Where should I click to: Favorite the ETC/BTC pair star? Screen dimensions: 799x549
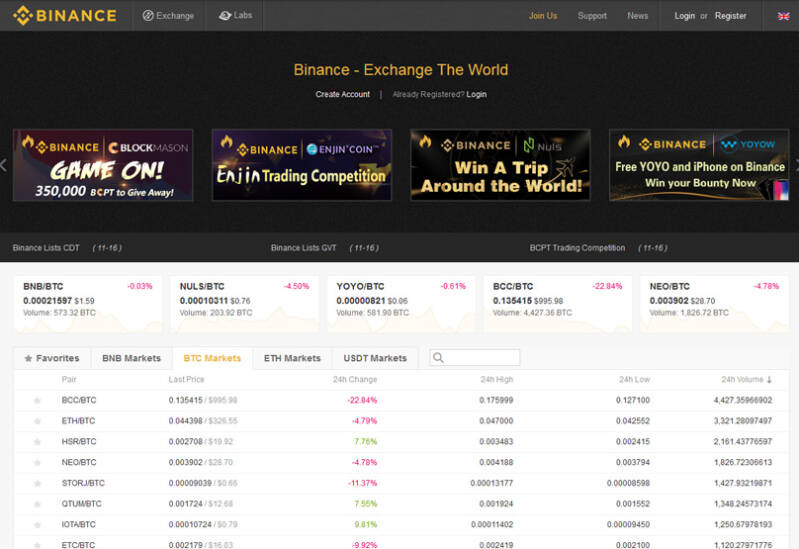[37, 545]
